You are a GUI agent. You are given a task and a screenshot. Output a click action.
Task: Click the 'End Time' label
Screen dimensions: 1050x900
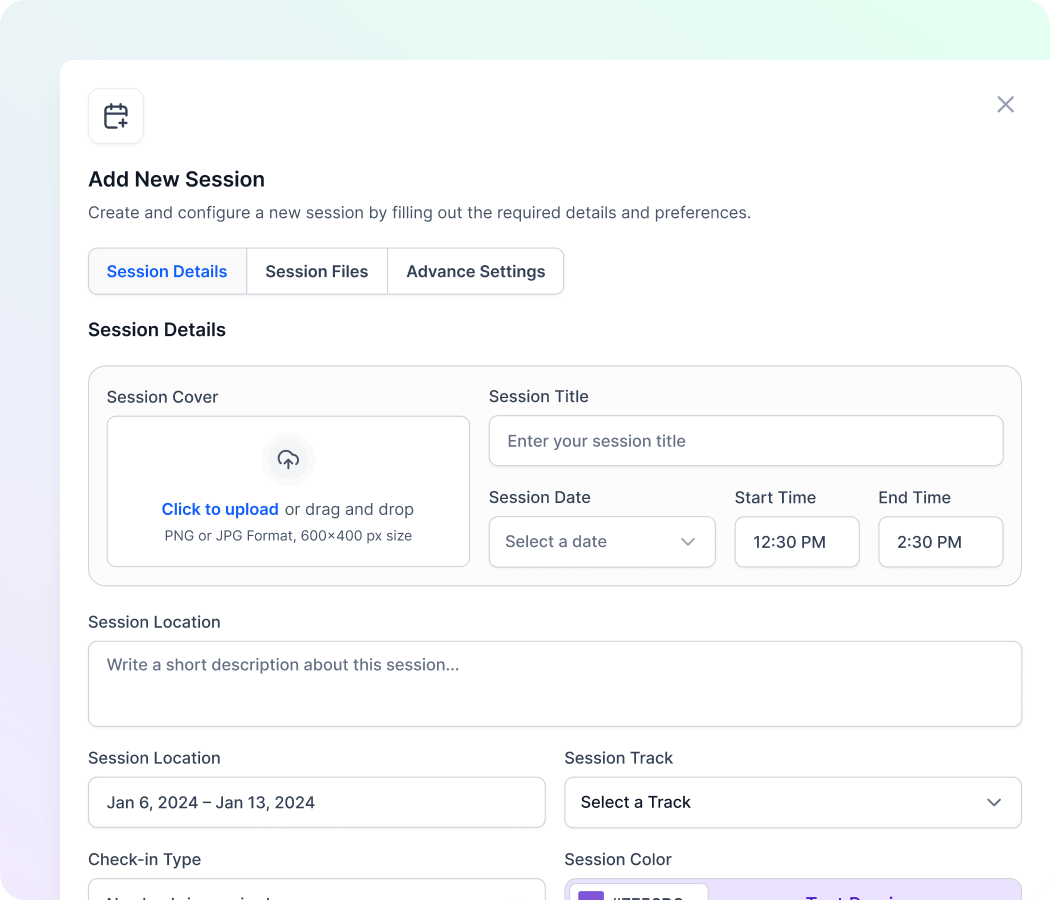915,498
